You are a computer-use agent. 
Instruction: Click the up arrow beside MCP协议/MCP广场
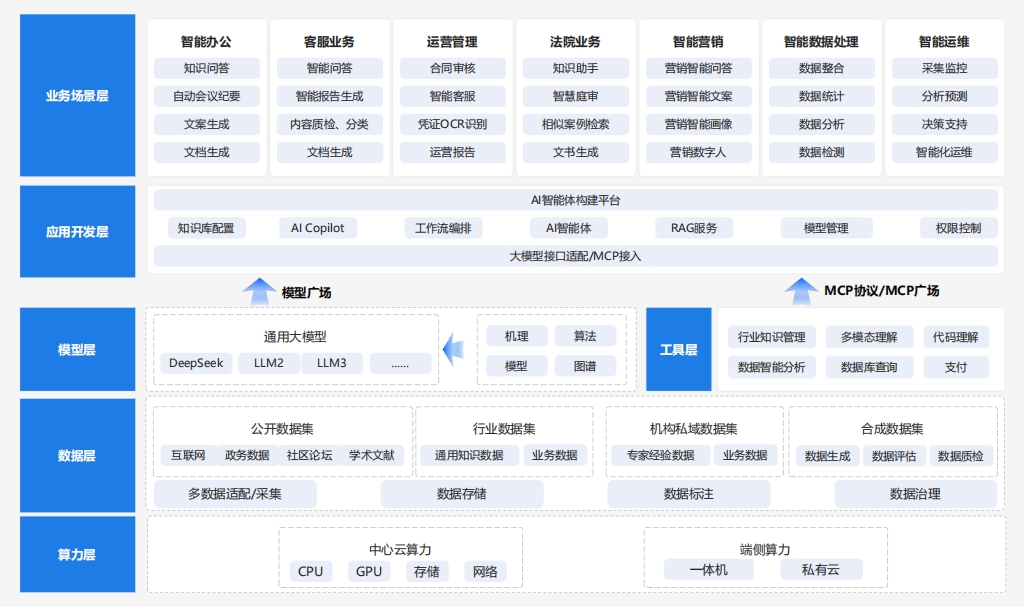799,291
